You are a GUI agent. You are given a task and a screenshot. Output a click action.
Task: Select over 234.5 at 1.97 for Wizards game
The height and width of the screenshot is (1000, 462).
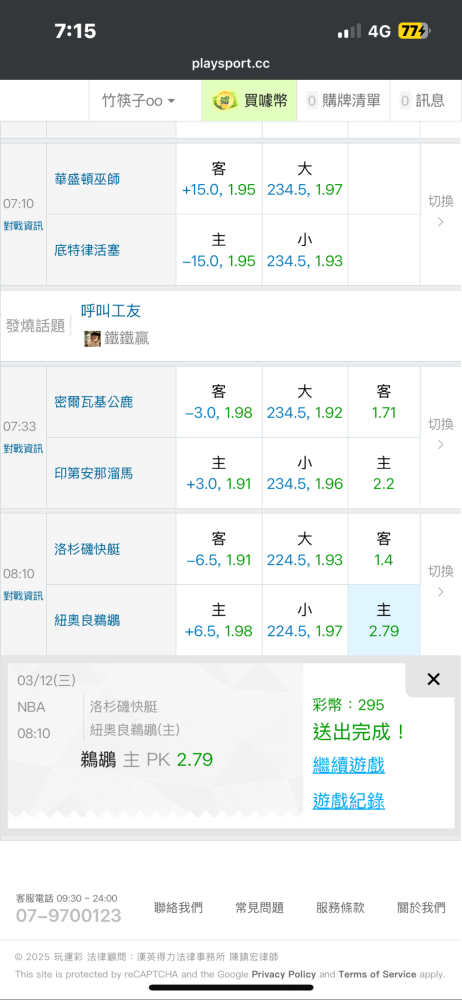point(304,179)
